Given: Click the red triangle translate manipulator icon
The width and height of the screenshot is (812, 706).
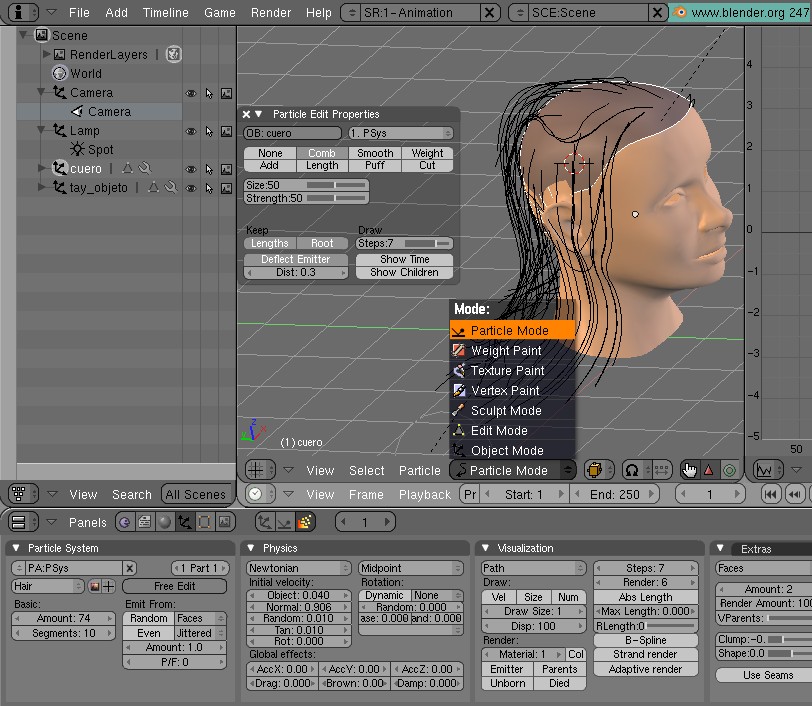Looking at the screenshot, I should [708, 470].
